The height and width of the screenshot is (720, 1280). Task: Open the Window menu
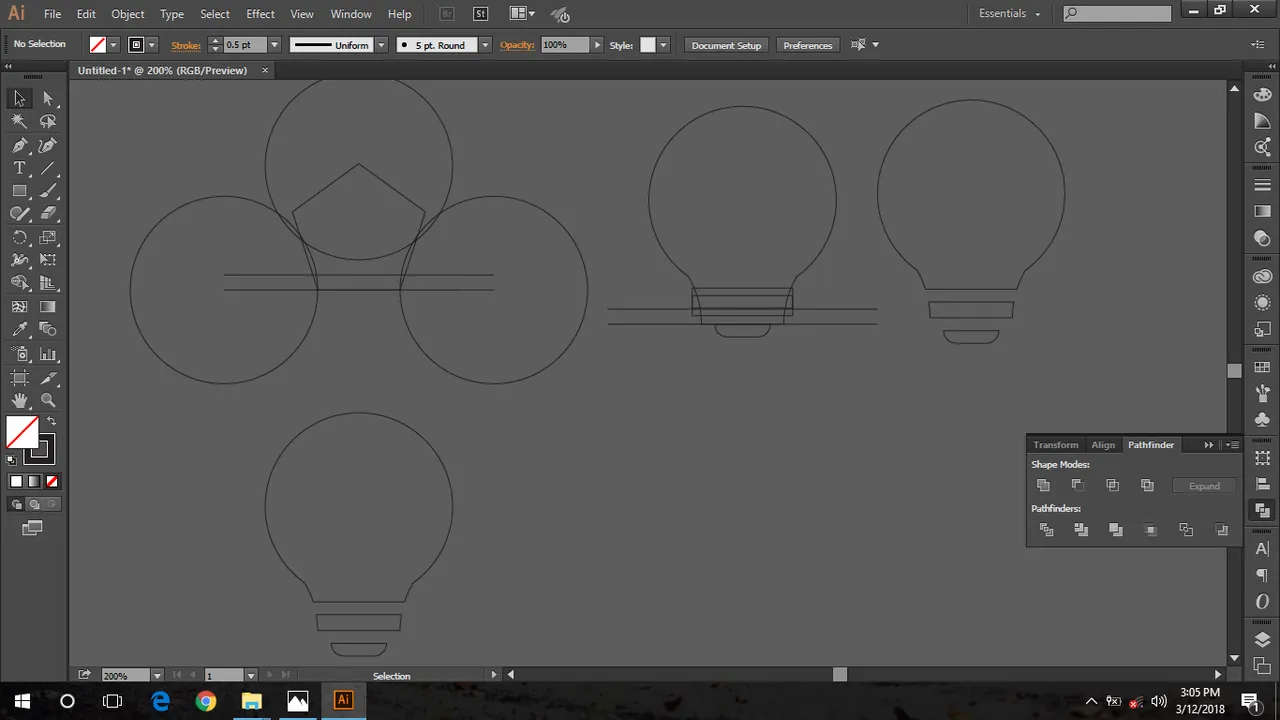coord(351,14)
